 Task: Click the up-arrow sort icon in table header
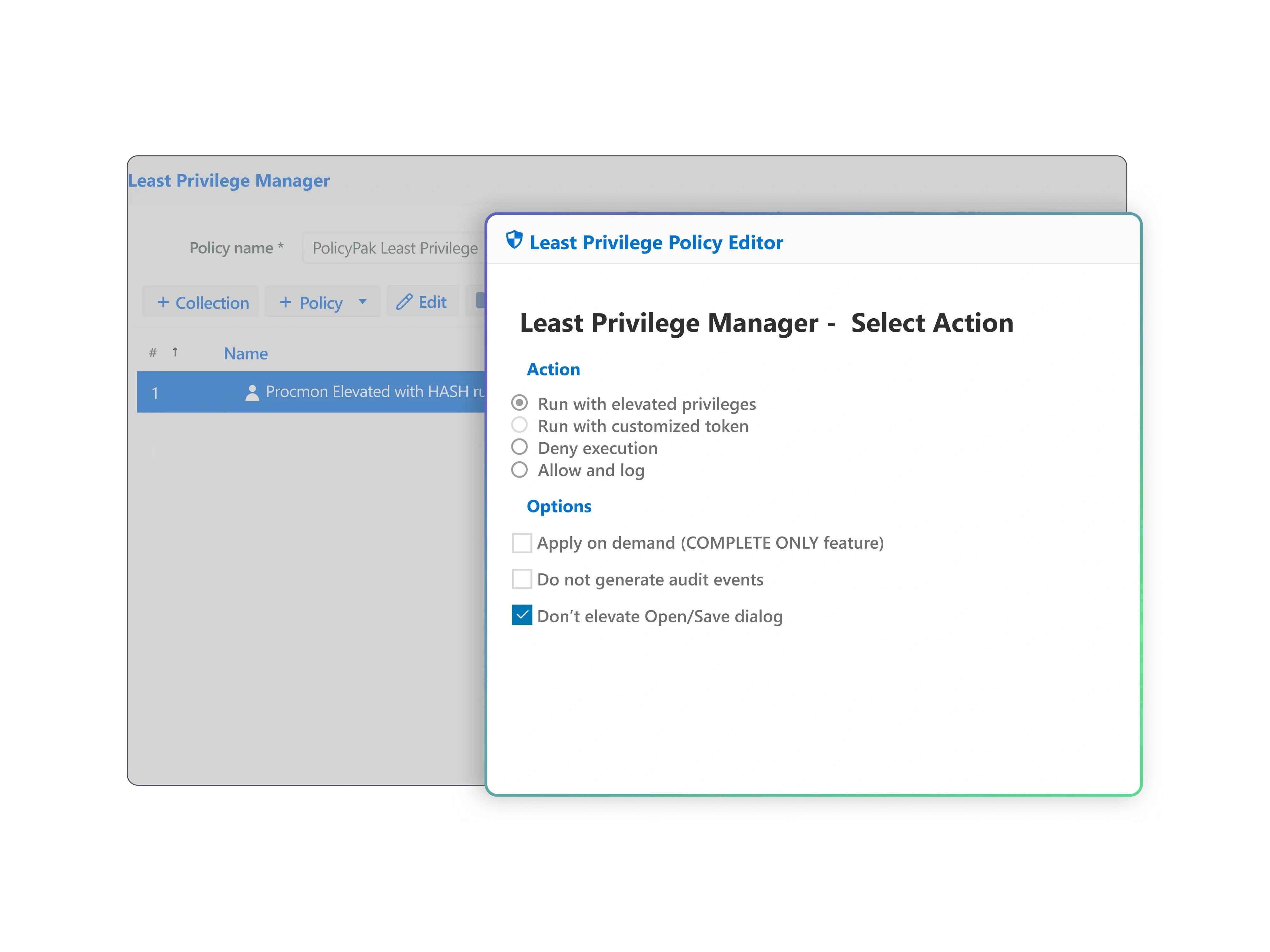(175, 352)
